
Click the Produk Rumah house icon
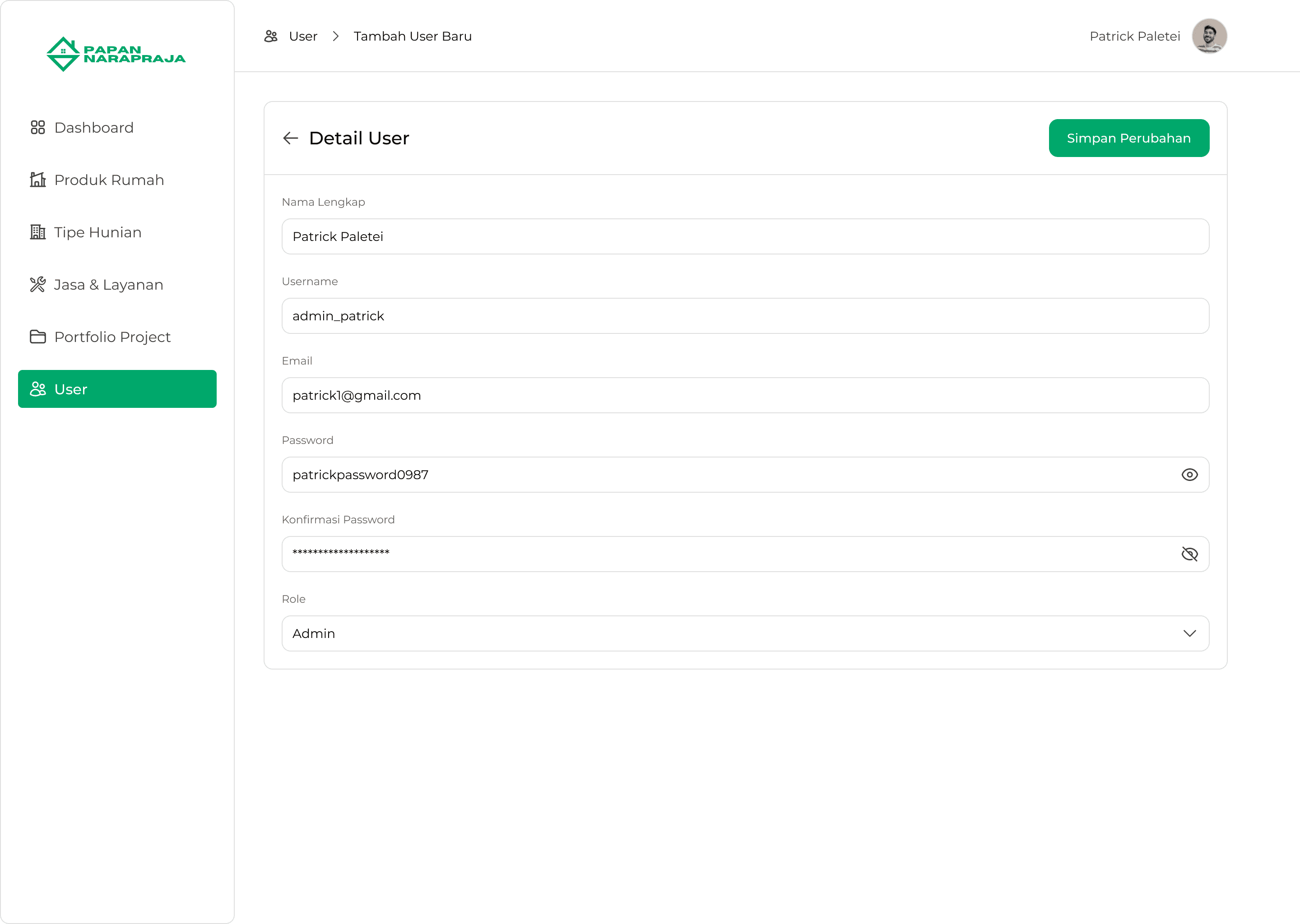click(x=37, y=180)
